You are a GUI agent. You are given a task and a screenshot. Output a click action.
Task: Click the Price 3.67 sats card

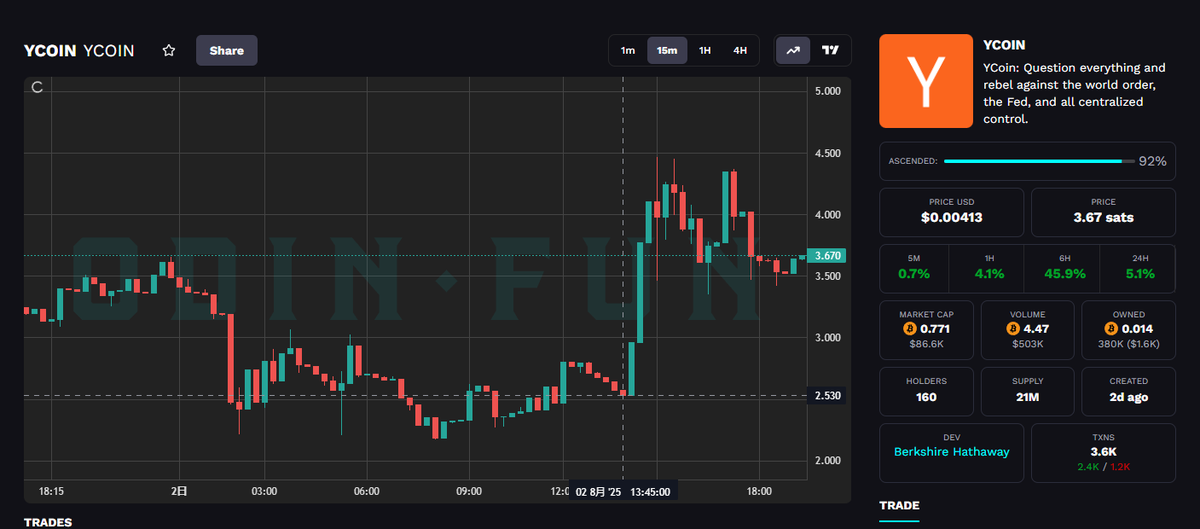(1103, 211)
